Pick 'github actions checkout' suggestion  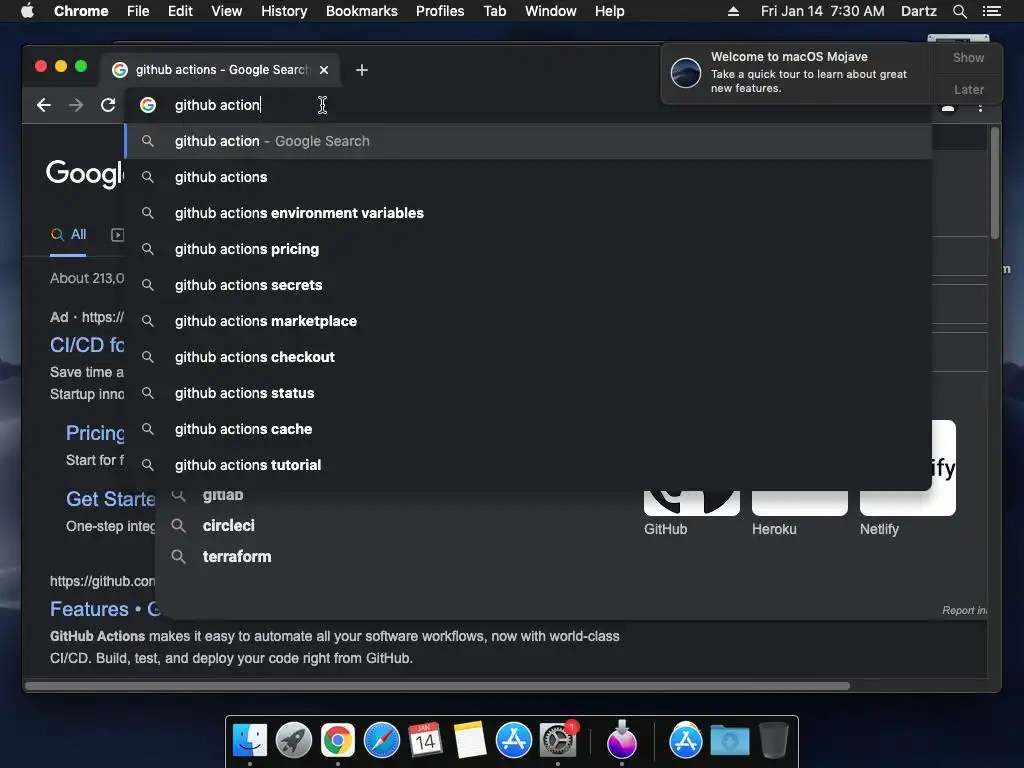click(x=528, y=357)
